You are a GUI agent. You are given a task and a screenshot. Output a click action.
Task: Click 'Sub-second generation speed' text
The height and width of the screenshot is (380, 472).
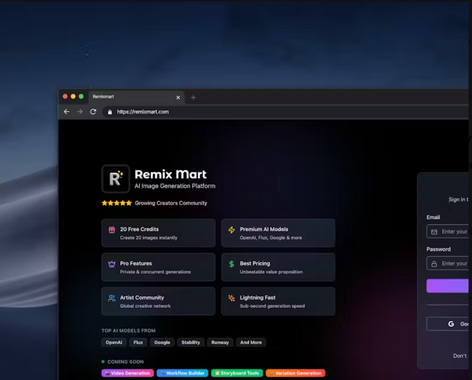pos(272,306)
